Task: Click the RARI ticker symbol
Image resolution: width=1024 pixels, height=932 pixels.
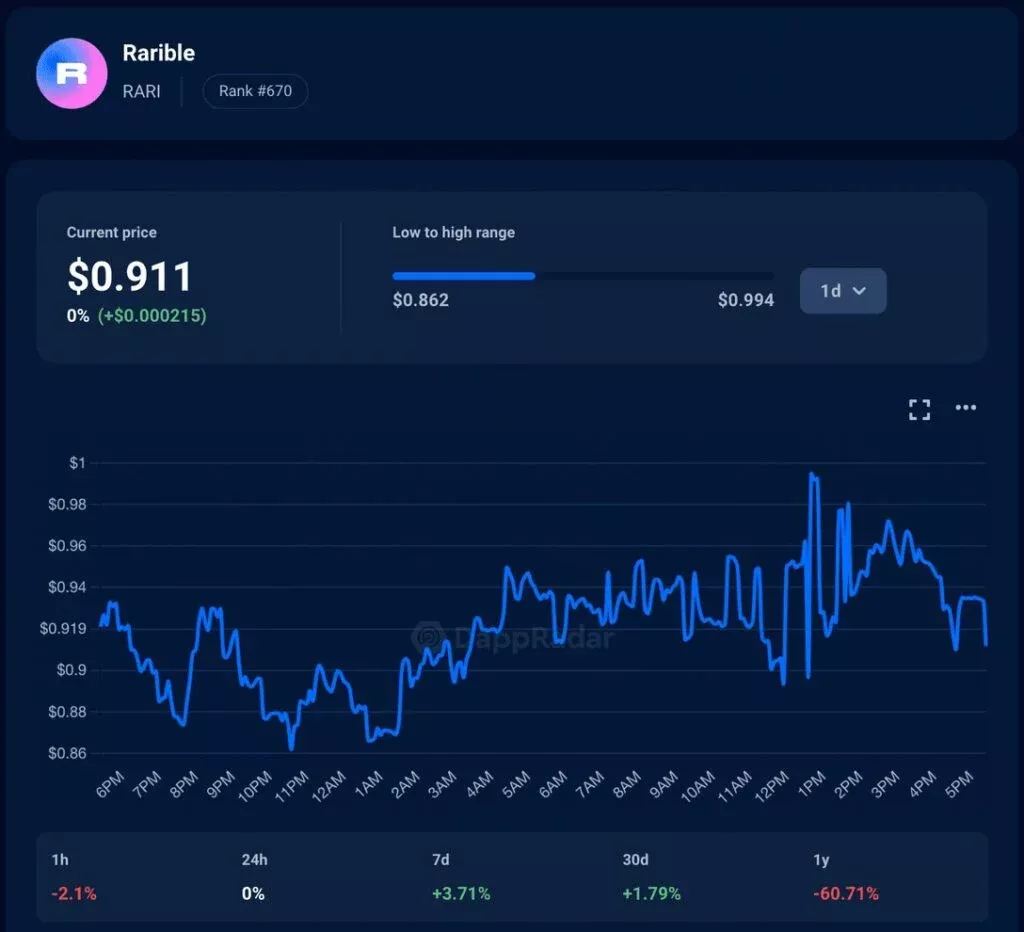Action: [142, 91]
